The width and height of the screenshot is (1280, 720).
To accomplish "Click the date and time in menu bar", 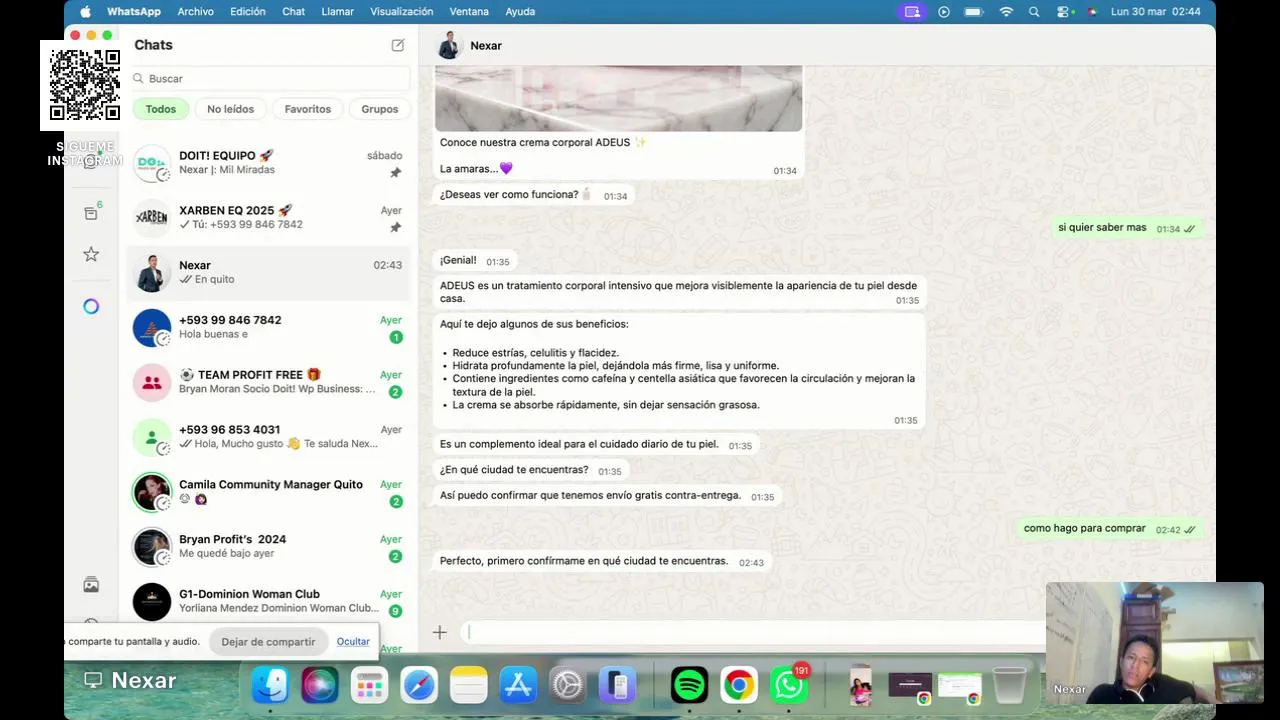I will (1156, 12).
